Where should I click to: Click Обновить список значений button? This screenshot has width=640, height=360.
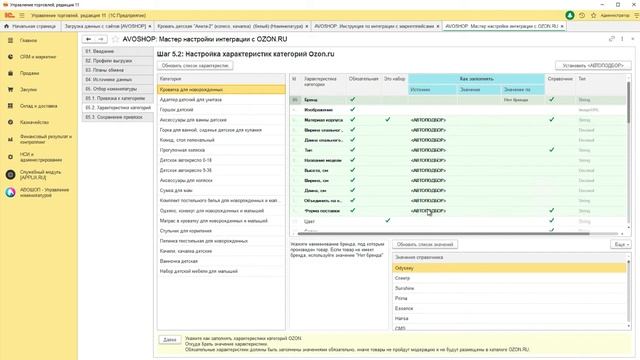coord(425,244)
